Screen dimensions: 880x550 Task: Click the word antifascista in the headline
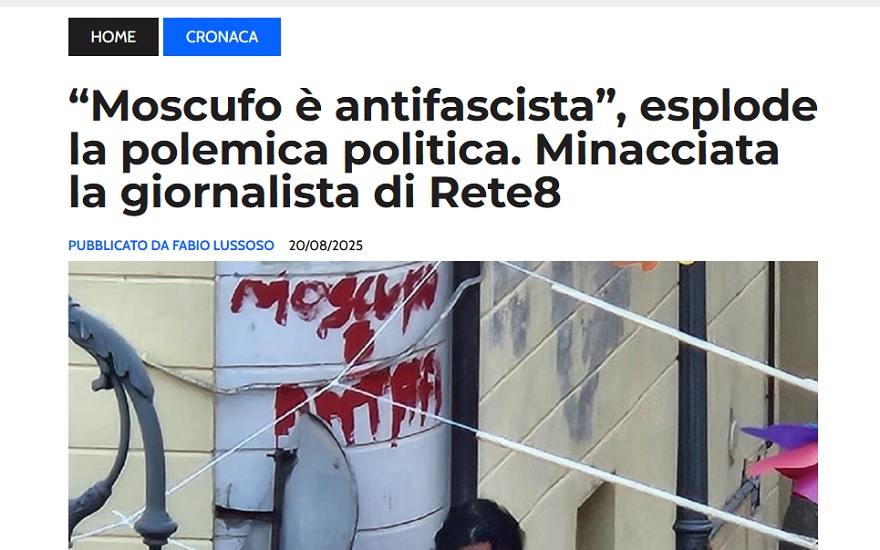click(465, 106)
